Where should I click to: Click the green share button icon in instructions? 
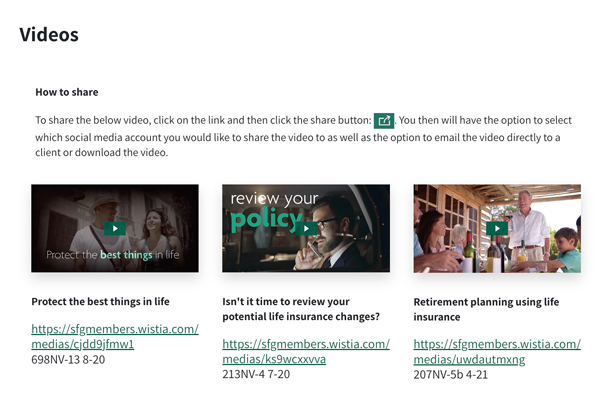click(x=384, y=121)
